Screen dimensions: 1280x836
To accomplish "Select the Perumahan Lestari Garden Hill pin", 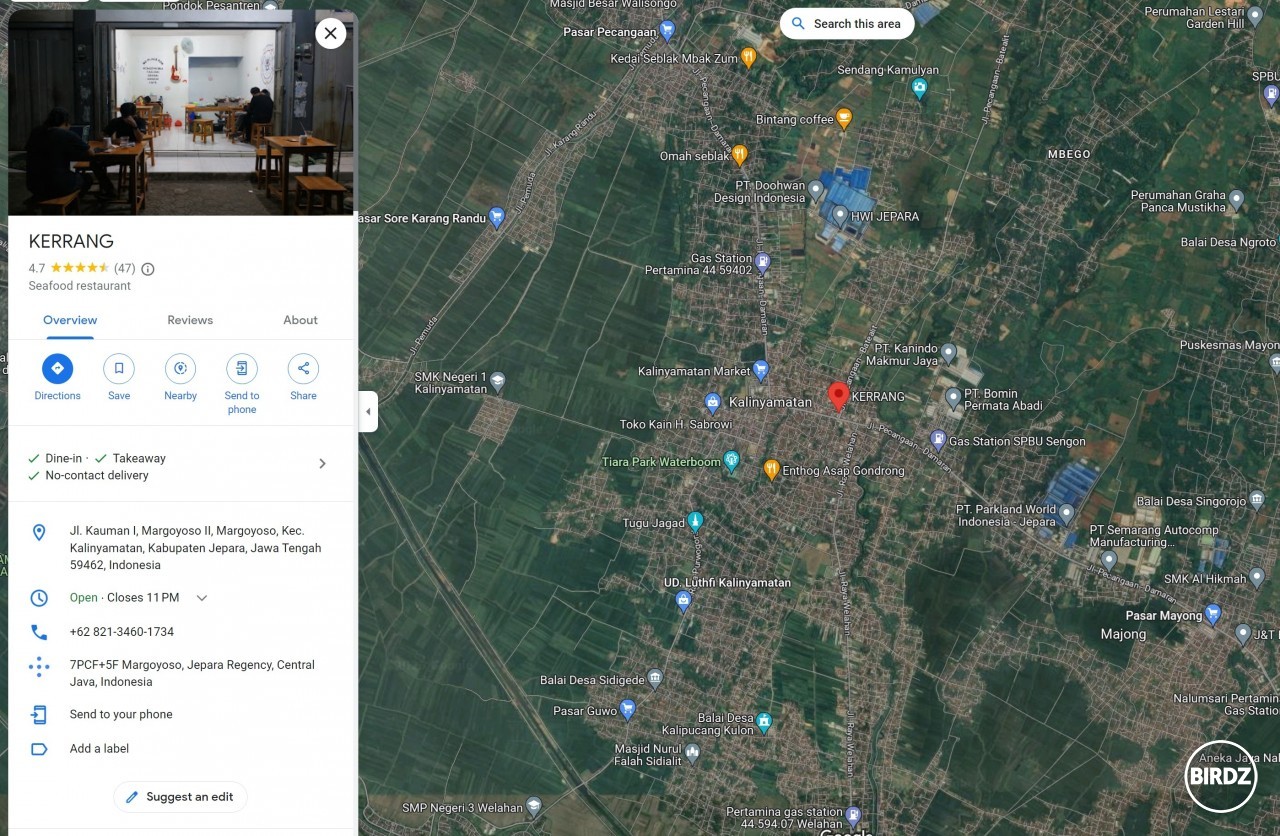I will click(x=1253, y=17).
